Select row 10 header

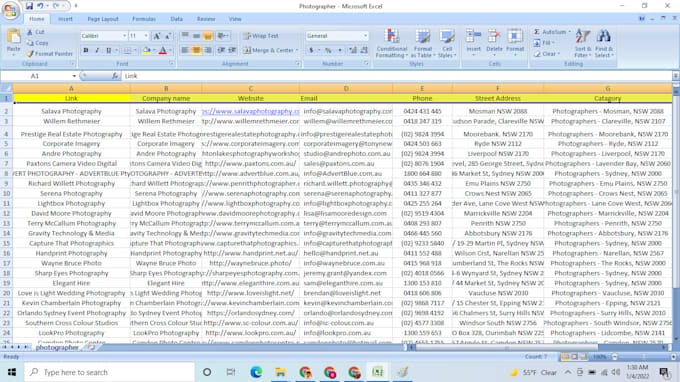[6, 193]
